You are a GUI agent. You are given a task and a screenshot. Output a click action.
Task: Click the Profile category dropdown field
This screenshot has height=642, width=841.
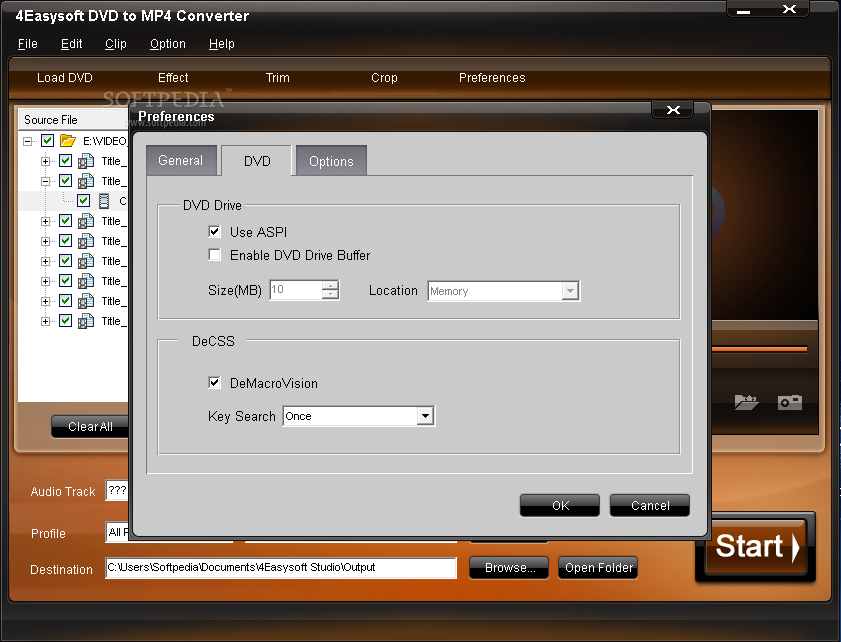click(117, 532)
